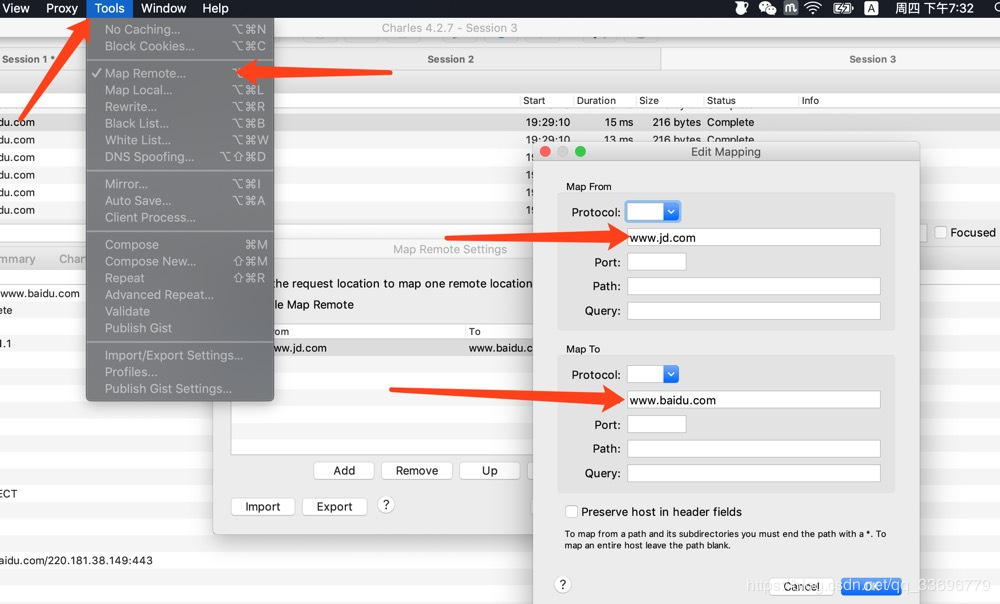1000x604 pixels.
Task: Open help in Map Remote Settings
Action: [x=386, y=505]
